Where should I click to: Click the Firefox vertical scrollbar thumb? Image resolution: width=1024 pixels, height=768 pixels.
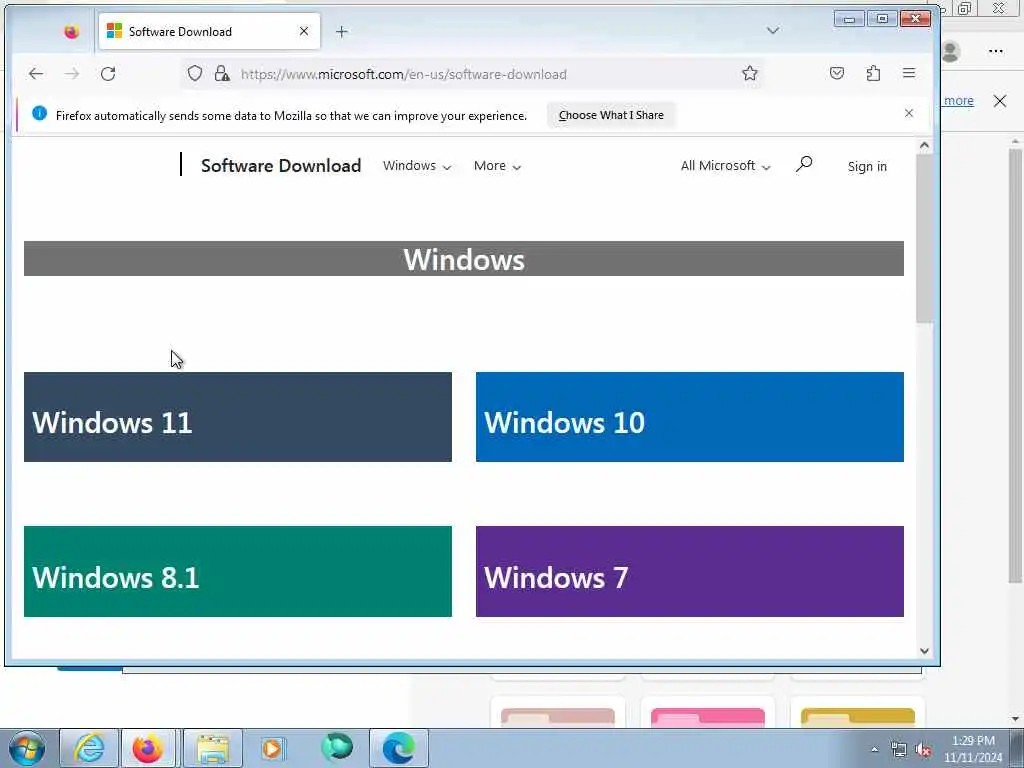point(924,238)
